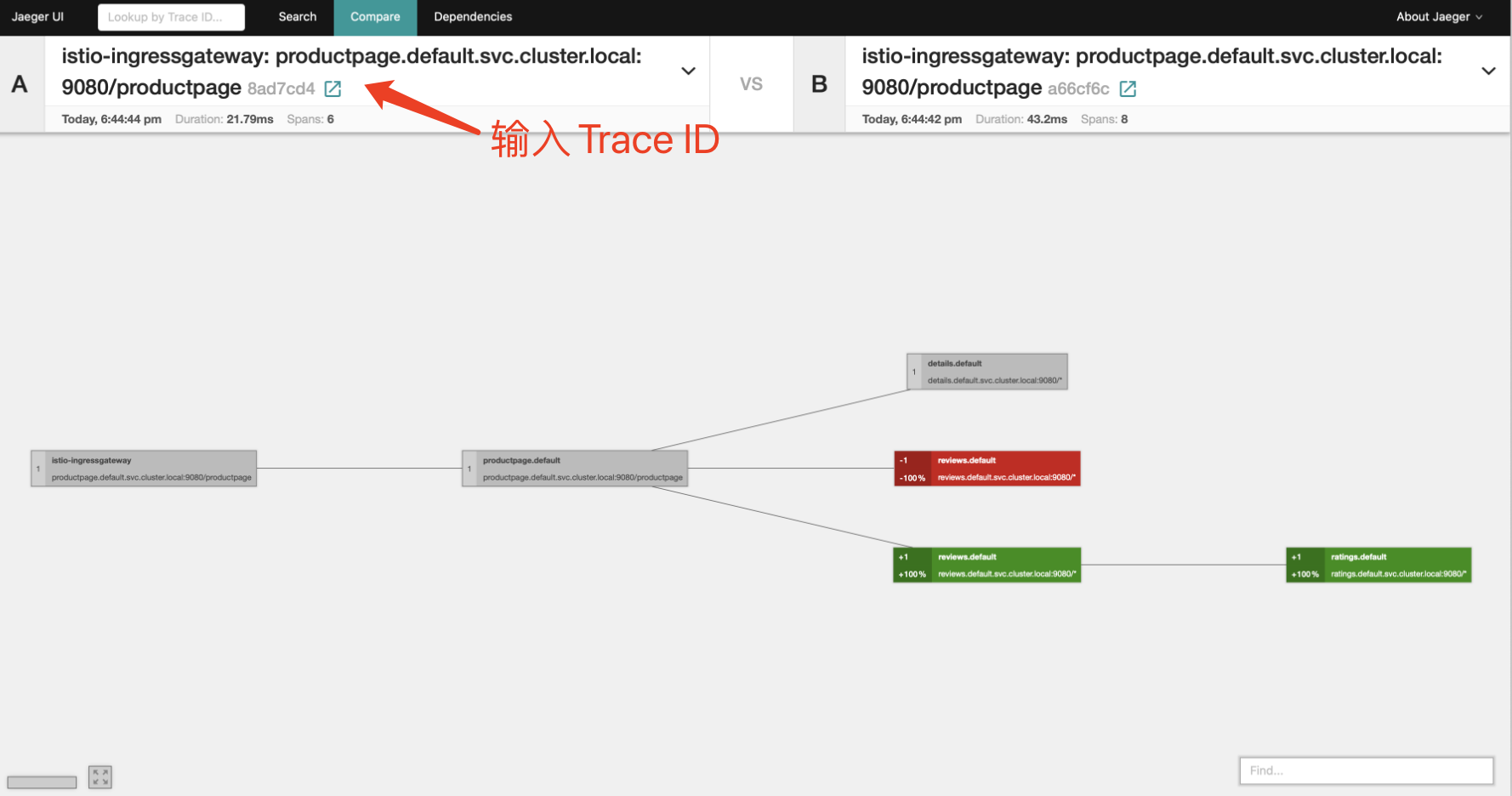Focus the Lookup by Trace ID field
The image size is (1512, 796).
[171, 17]
